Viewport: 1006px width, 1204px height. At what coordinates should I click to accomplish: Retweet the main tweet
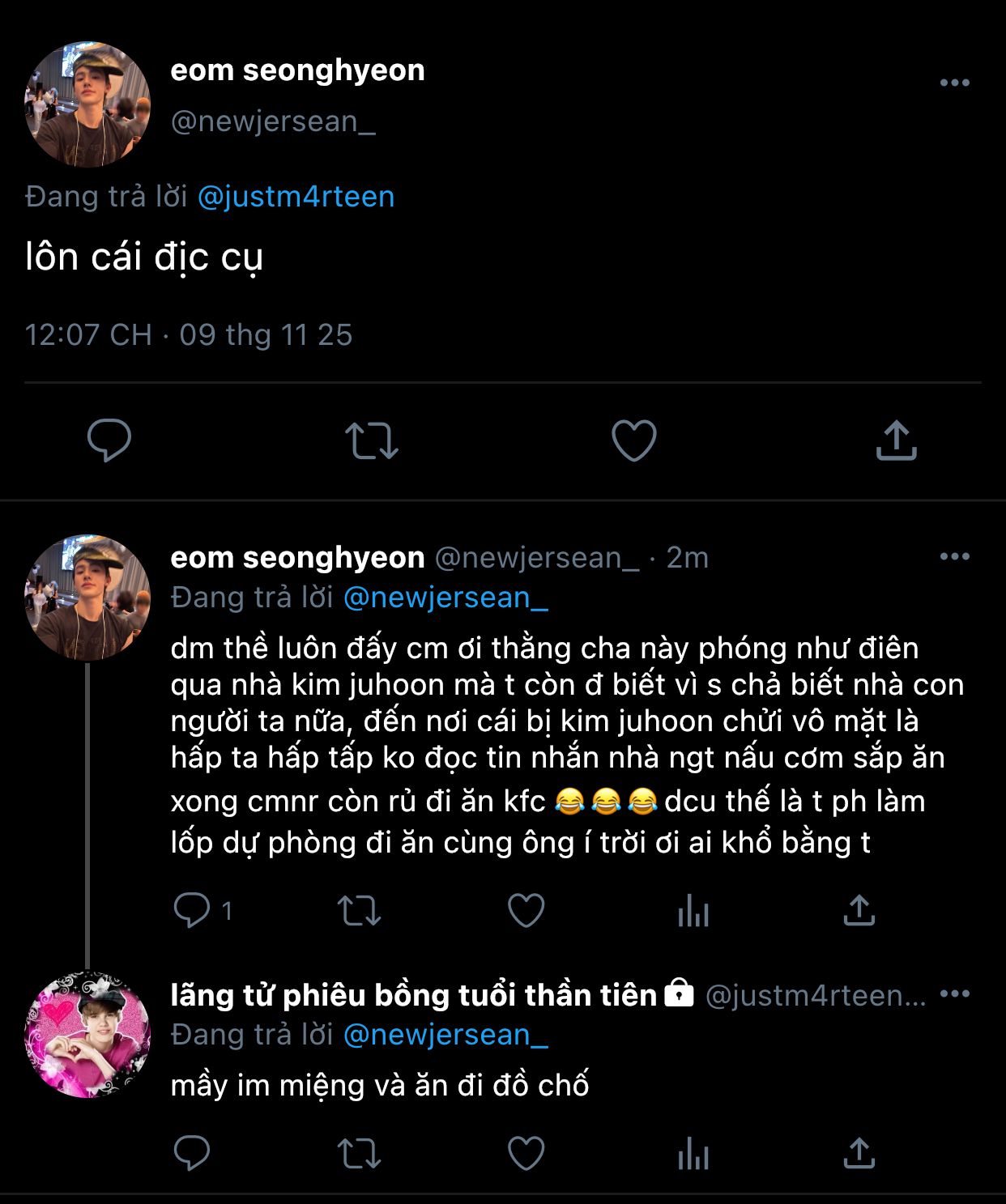coord(371,440)
